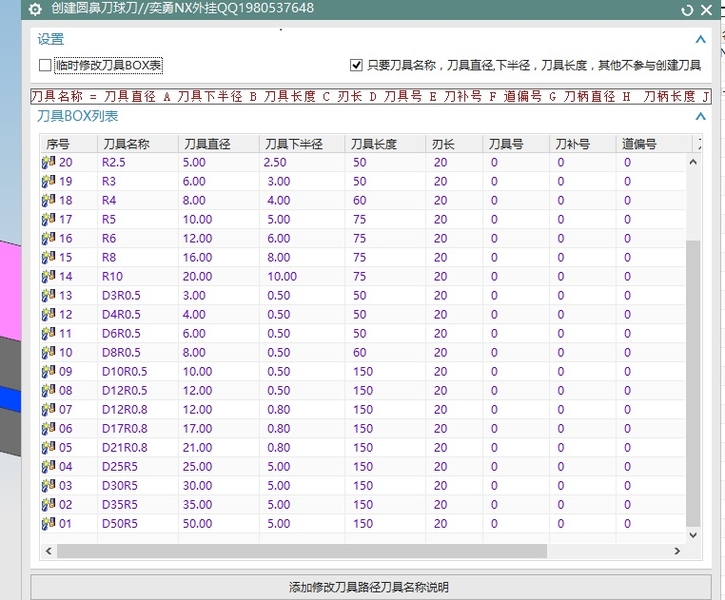Click the horizontal scrollbar thumb
Viewport: 725px width, 600px height.
pyautogui.click(x=301, y=551)
